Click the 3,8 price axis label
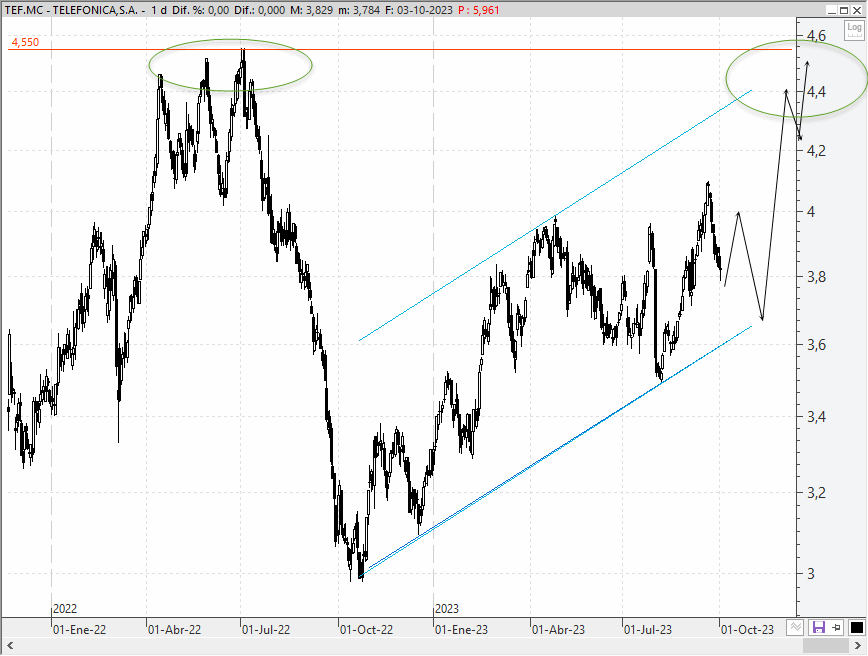 click(816, 277)
